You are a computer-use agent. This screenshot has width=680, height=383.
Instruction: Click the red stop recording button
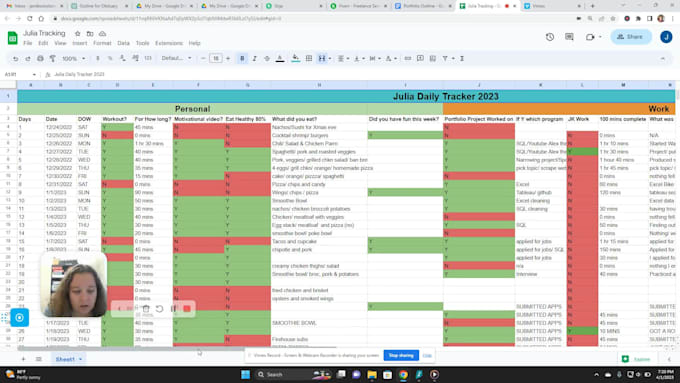[187, 309]
